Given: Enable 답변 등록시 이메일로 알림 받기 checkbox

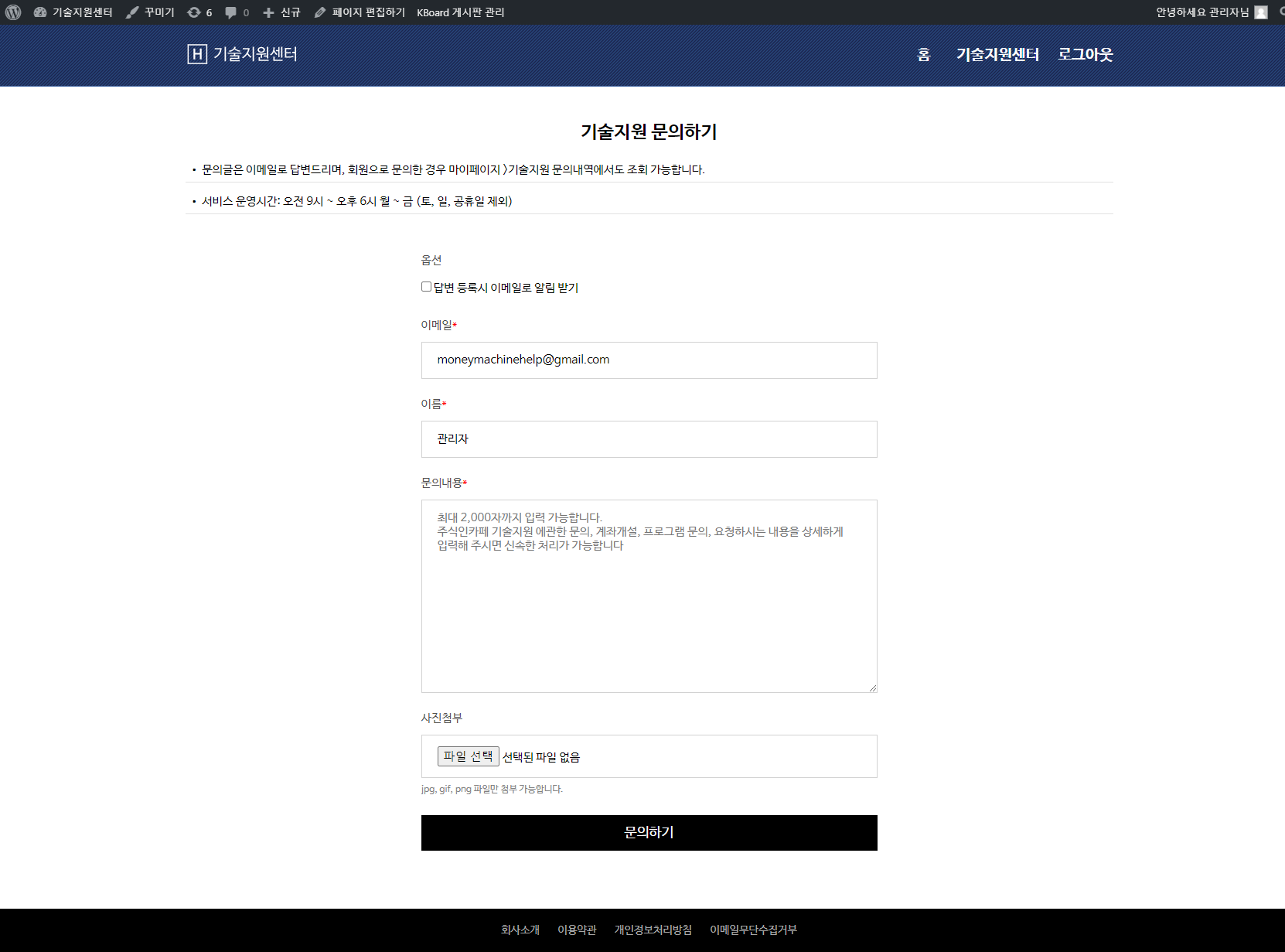Looking at the screenshot, I should [426, 287].
